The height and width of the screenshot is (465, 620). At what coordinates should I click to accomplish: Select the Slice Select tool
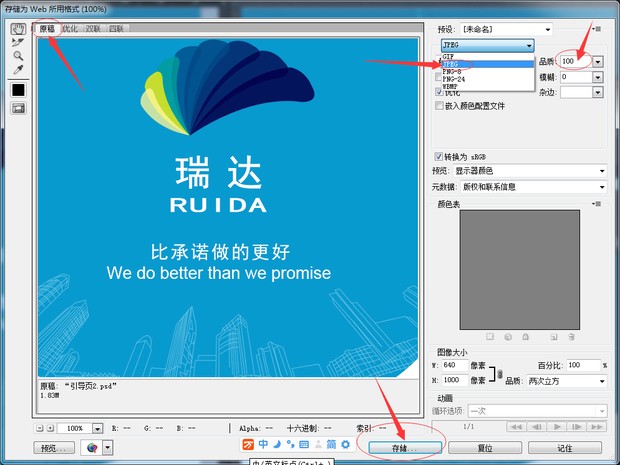(x=18, y=43)
